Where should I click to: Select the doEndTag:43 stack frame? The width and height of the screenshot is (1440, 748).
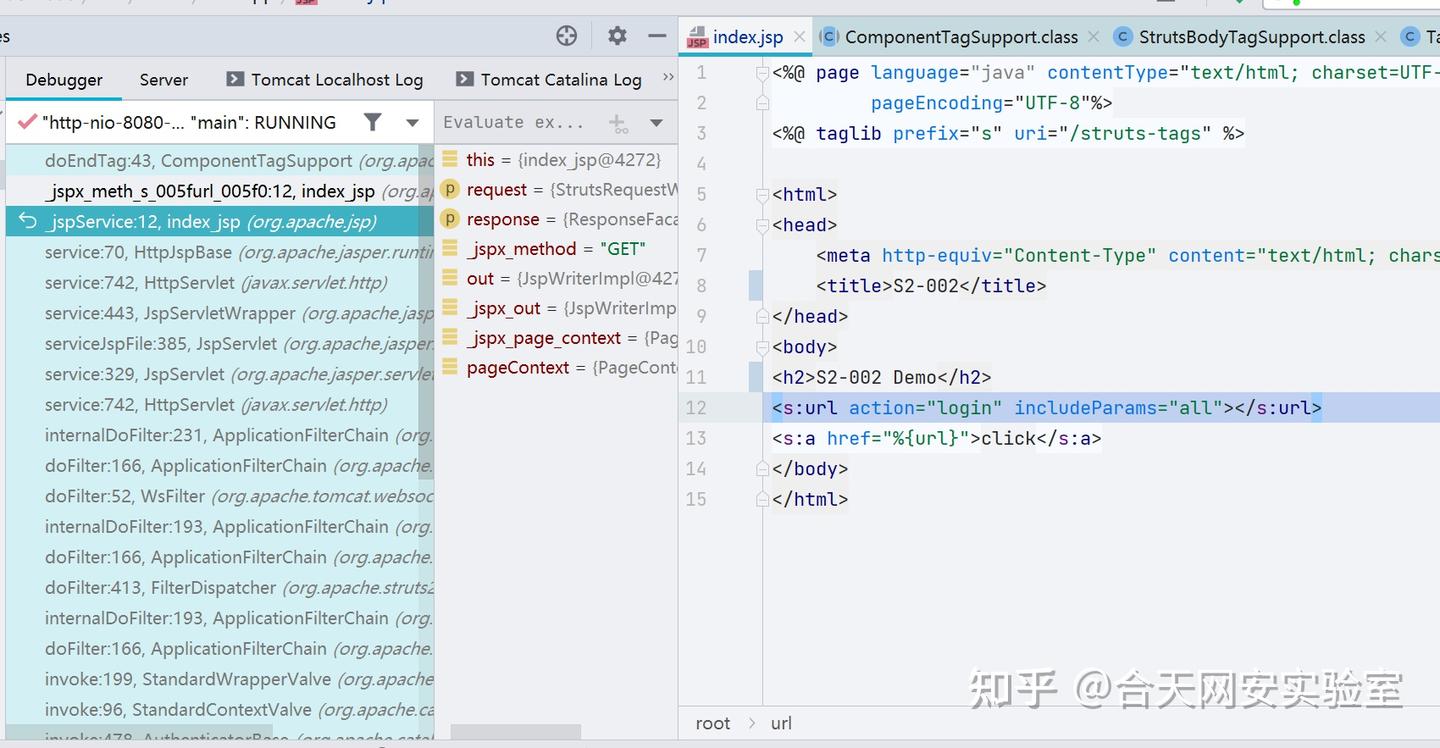(220, 161)
